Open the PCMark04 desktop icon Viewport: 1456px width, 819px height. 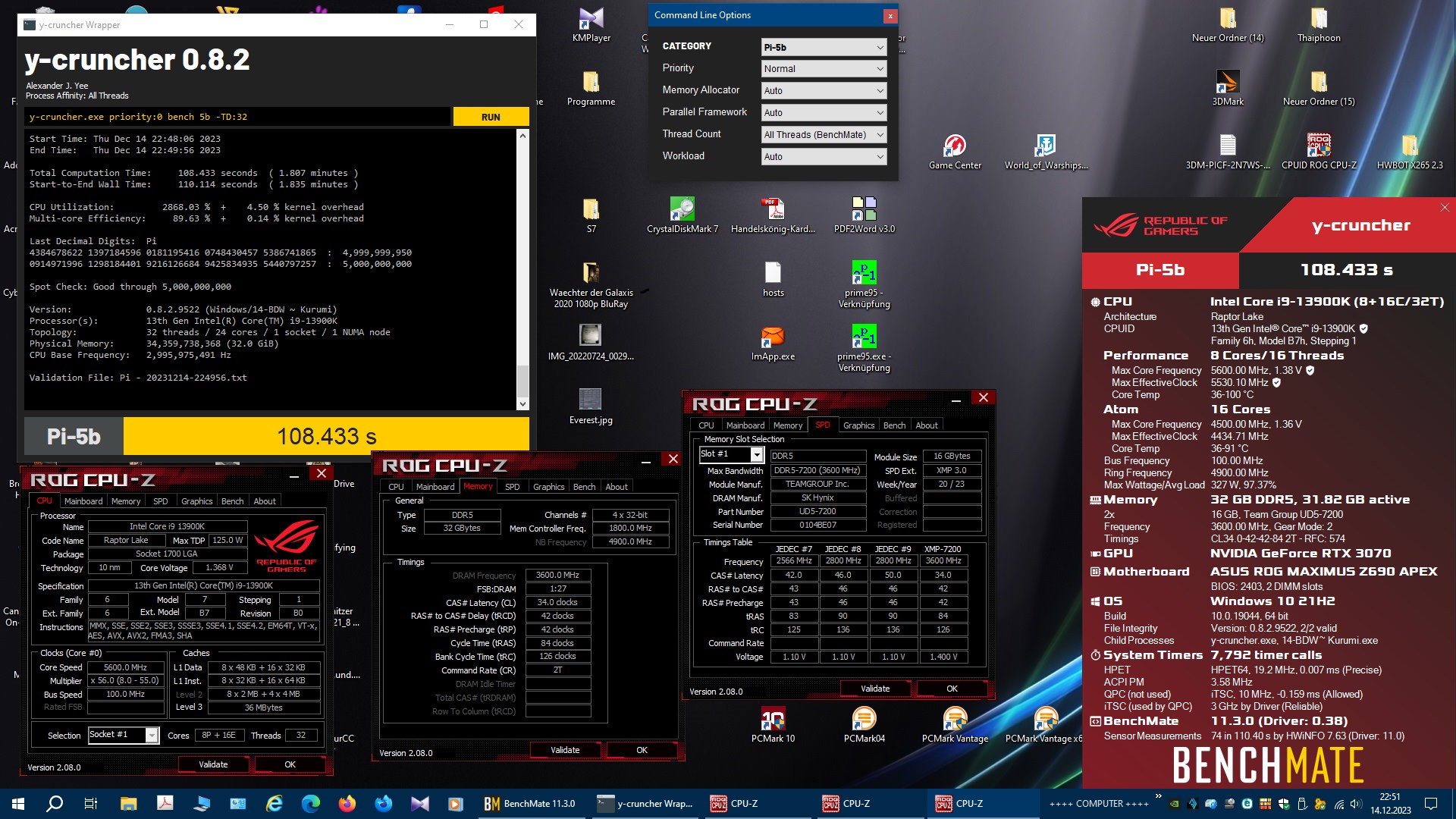[x=864, y=724]
